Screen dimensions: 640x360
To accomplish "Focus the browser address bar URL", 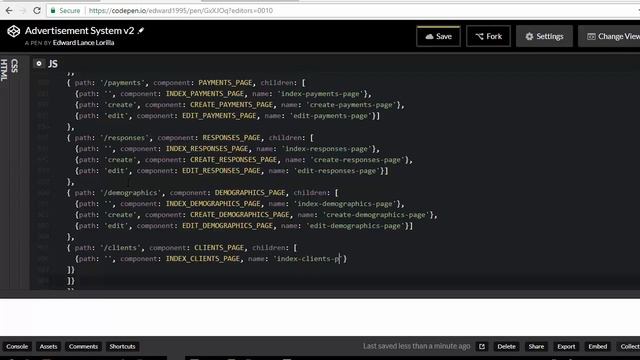I will [180, 11].
